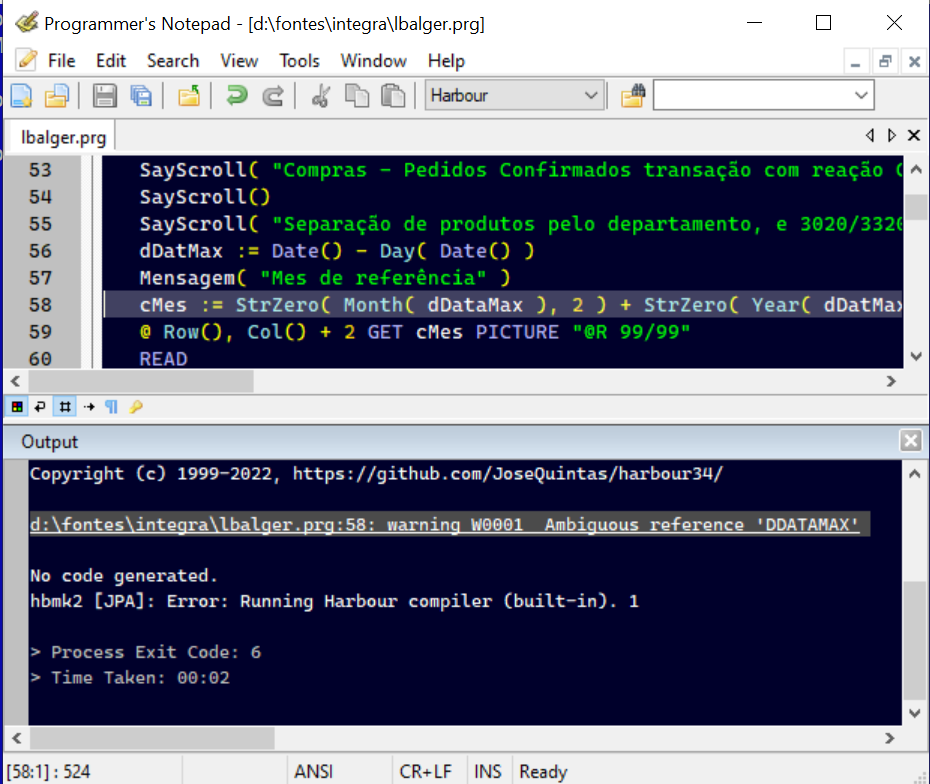Click the 'cMes' variable on line 58
Viewport: 930px width, 784px height.
(x=163, y=305)
